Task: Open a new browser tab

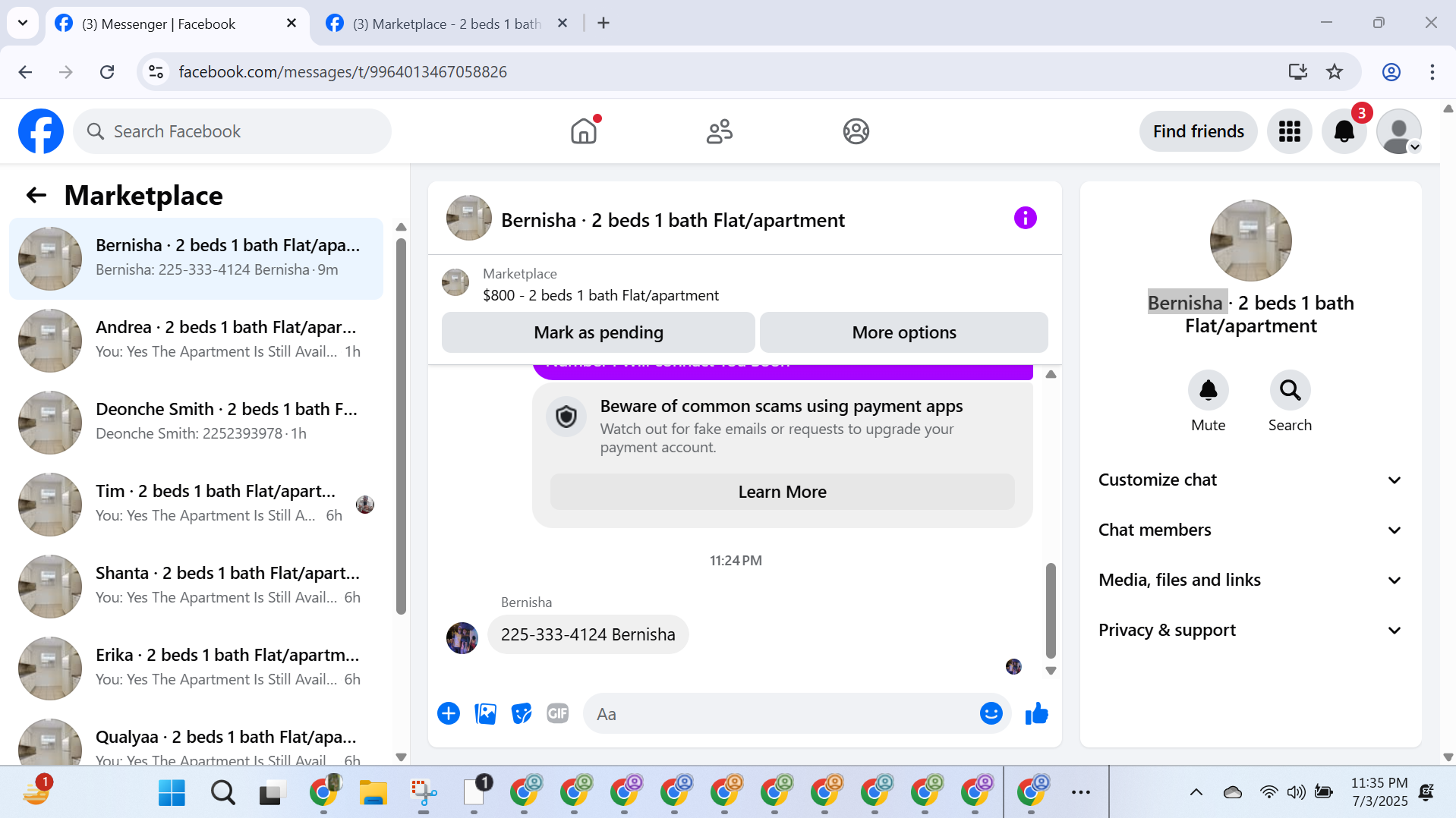Action: coord(604,24)
